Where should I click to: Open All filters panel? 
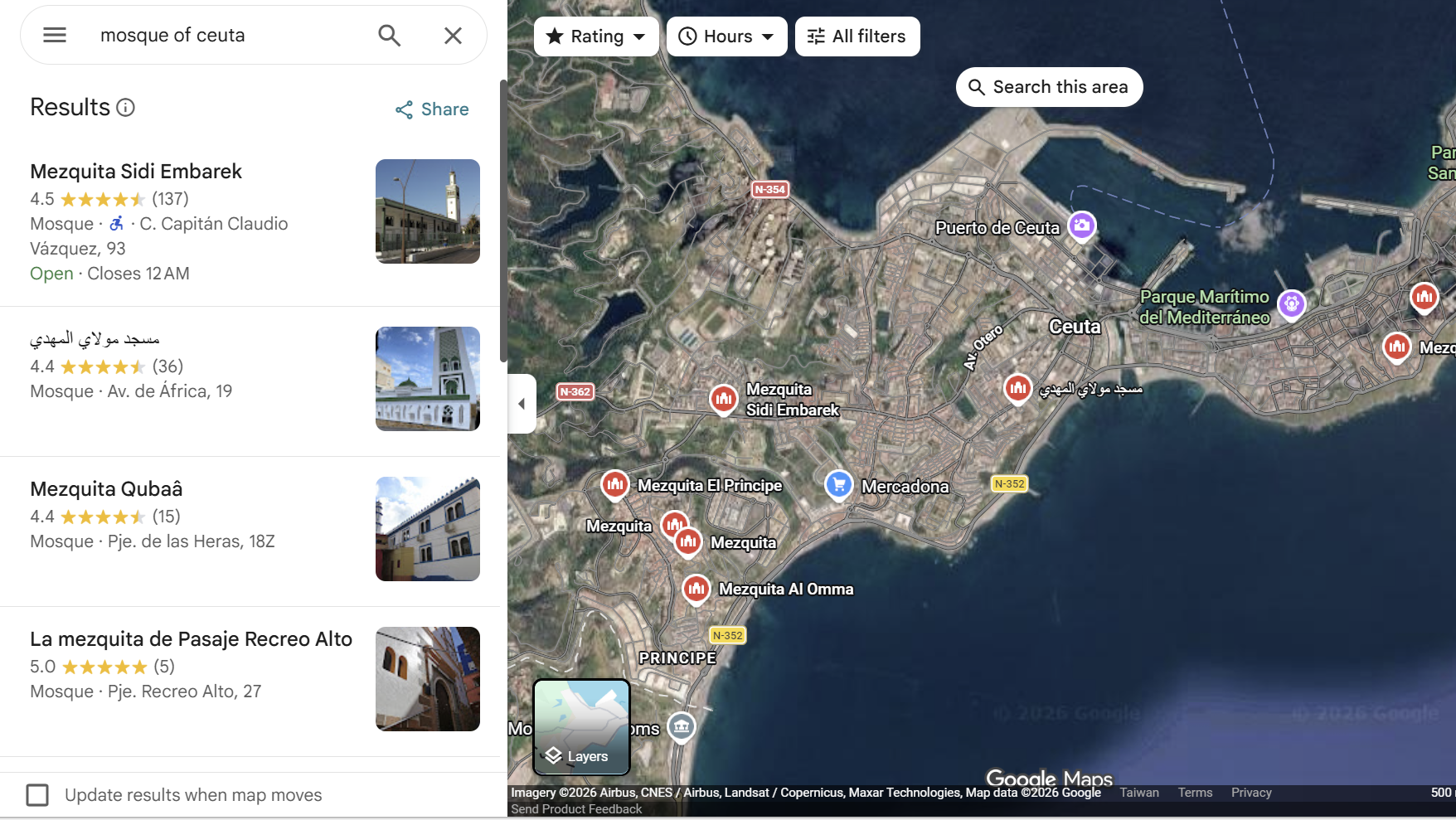tap(857, 36)
